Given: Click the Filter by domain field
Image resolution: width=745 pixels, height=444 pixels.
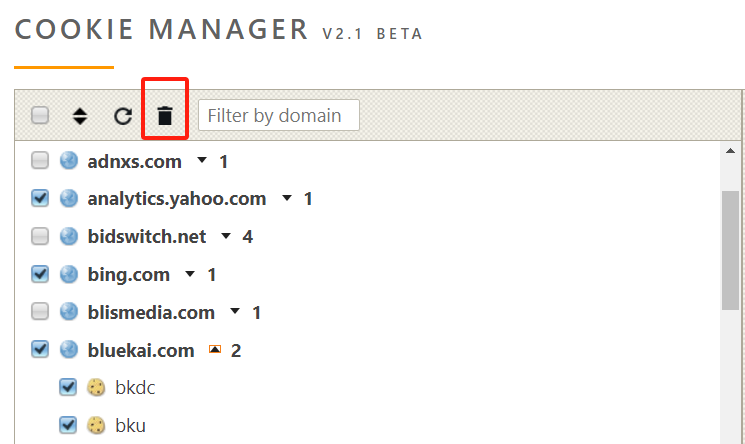Looking at the screenshot, I should (x=279, y=116).
